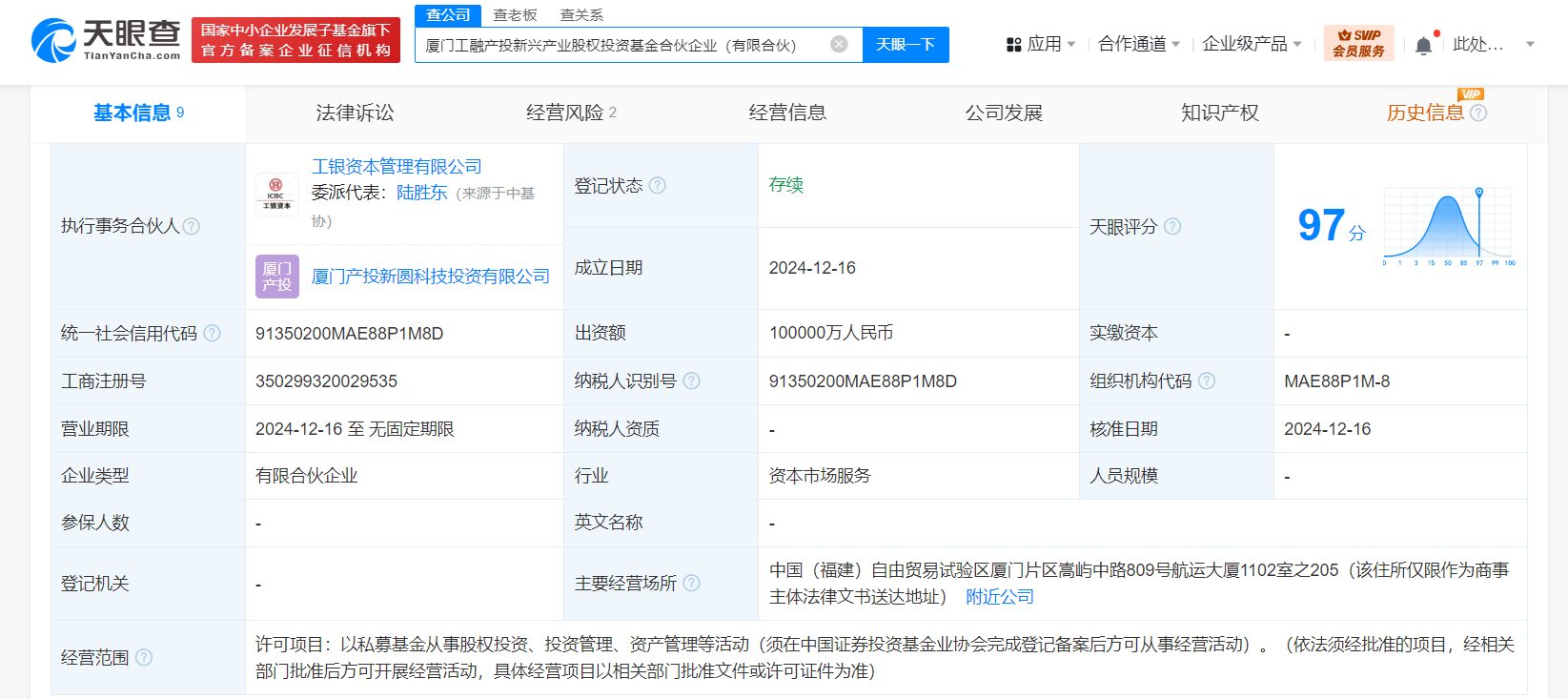
Task: Open 工银资本管理有限公司 link
Action: (x=397, y=167)
